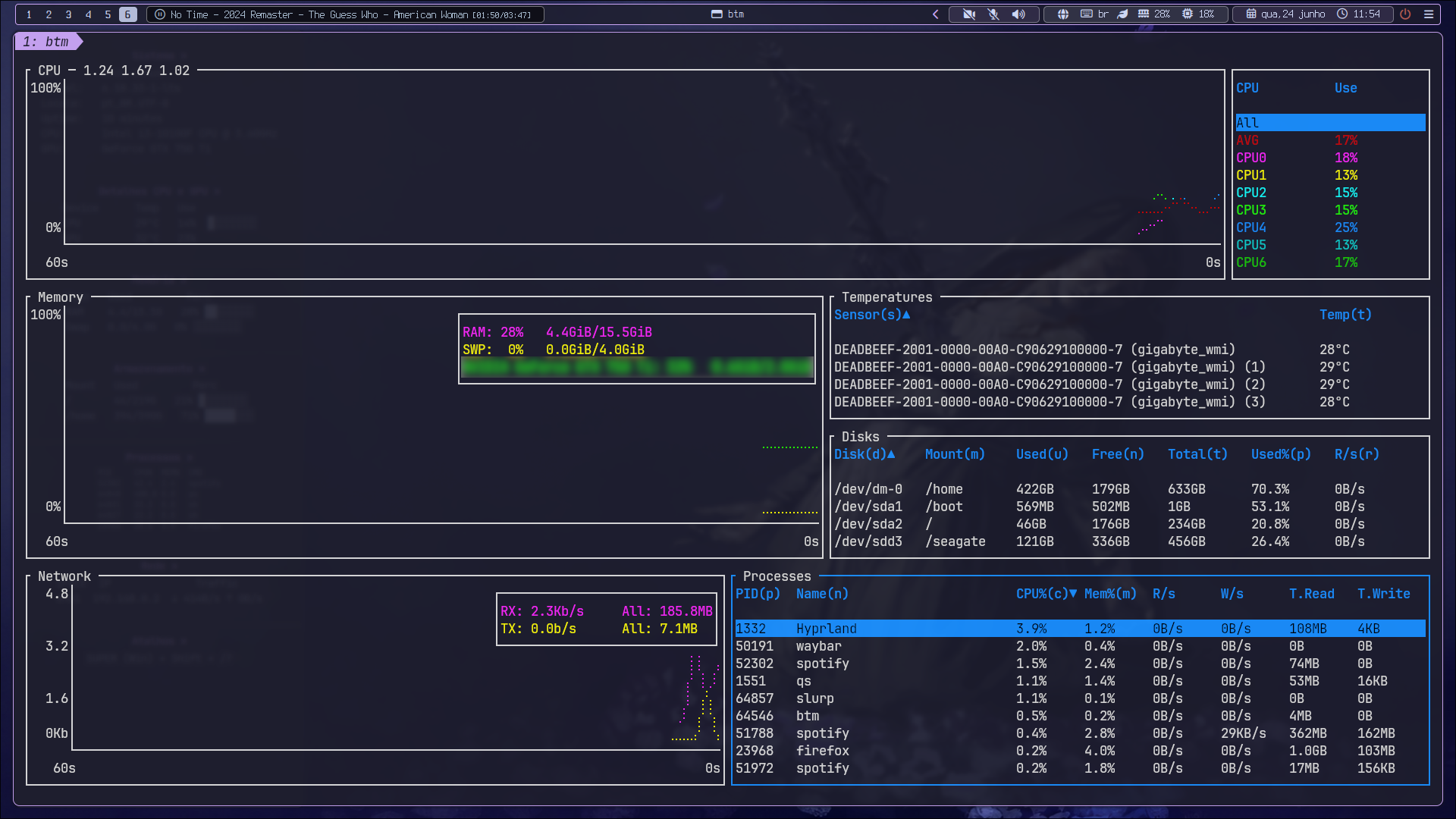Switch to workspace 1
The width and height of the screenshot is (1456, 819).
click(29, 14)
